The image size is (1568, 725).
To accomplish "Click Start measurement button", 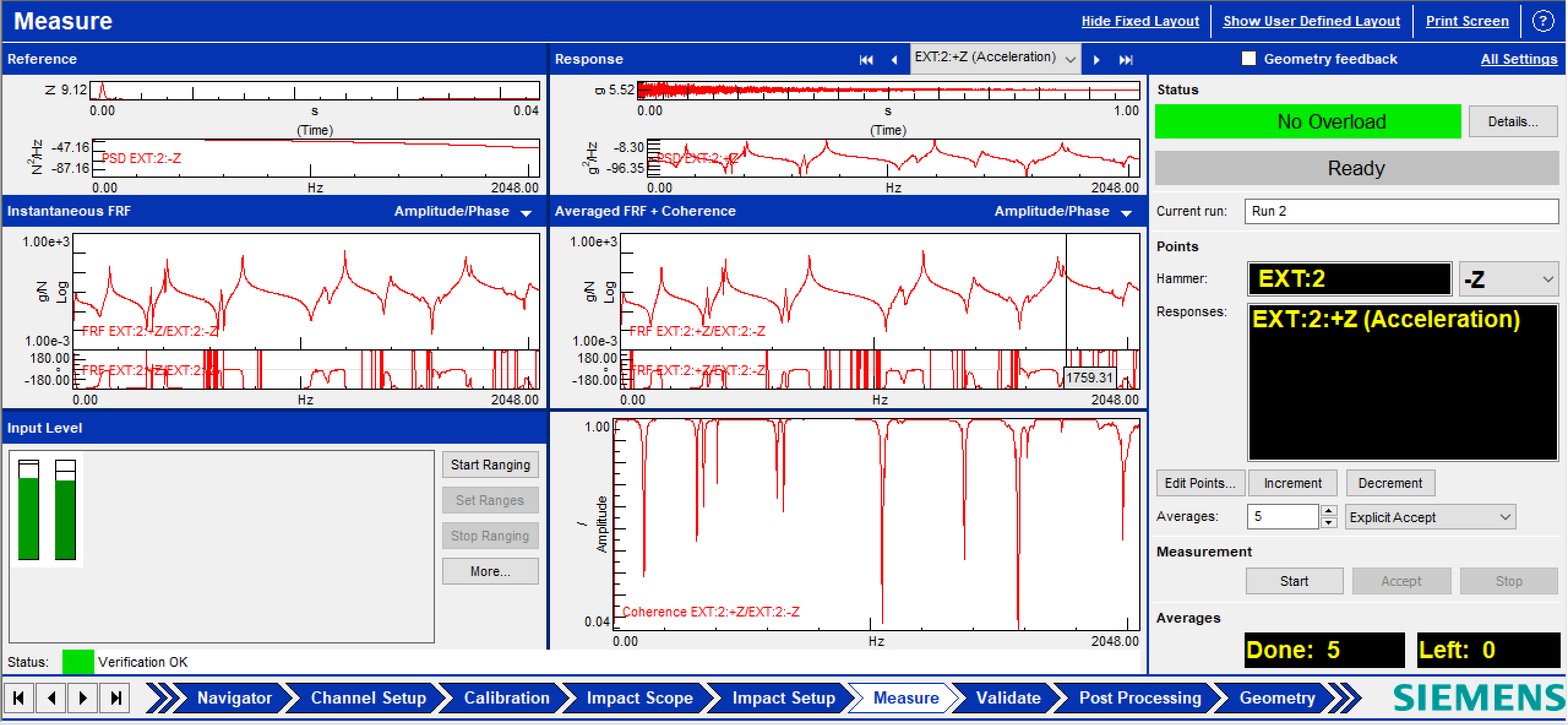I will point(1294,581).
